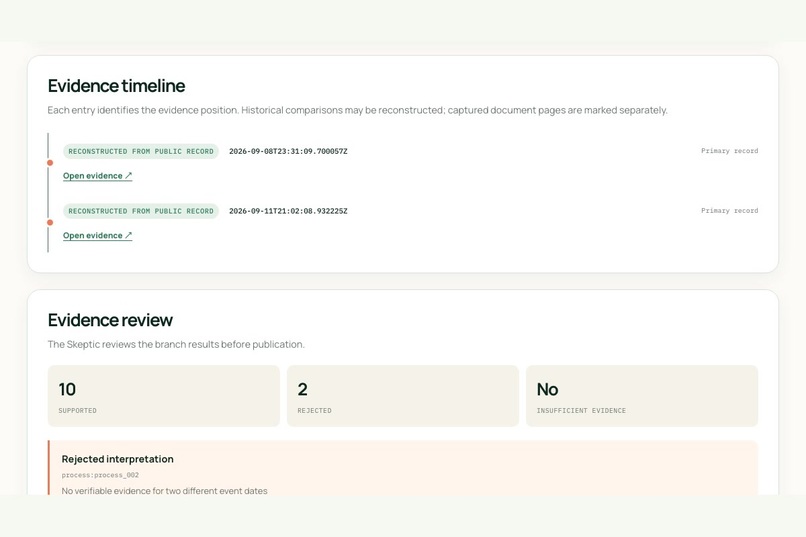Click Primary record label of 2026-09-08 entry
Image resolution: width=806 pixels, height=537 pixels.
click(x=729, y=151)
